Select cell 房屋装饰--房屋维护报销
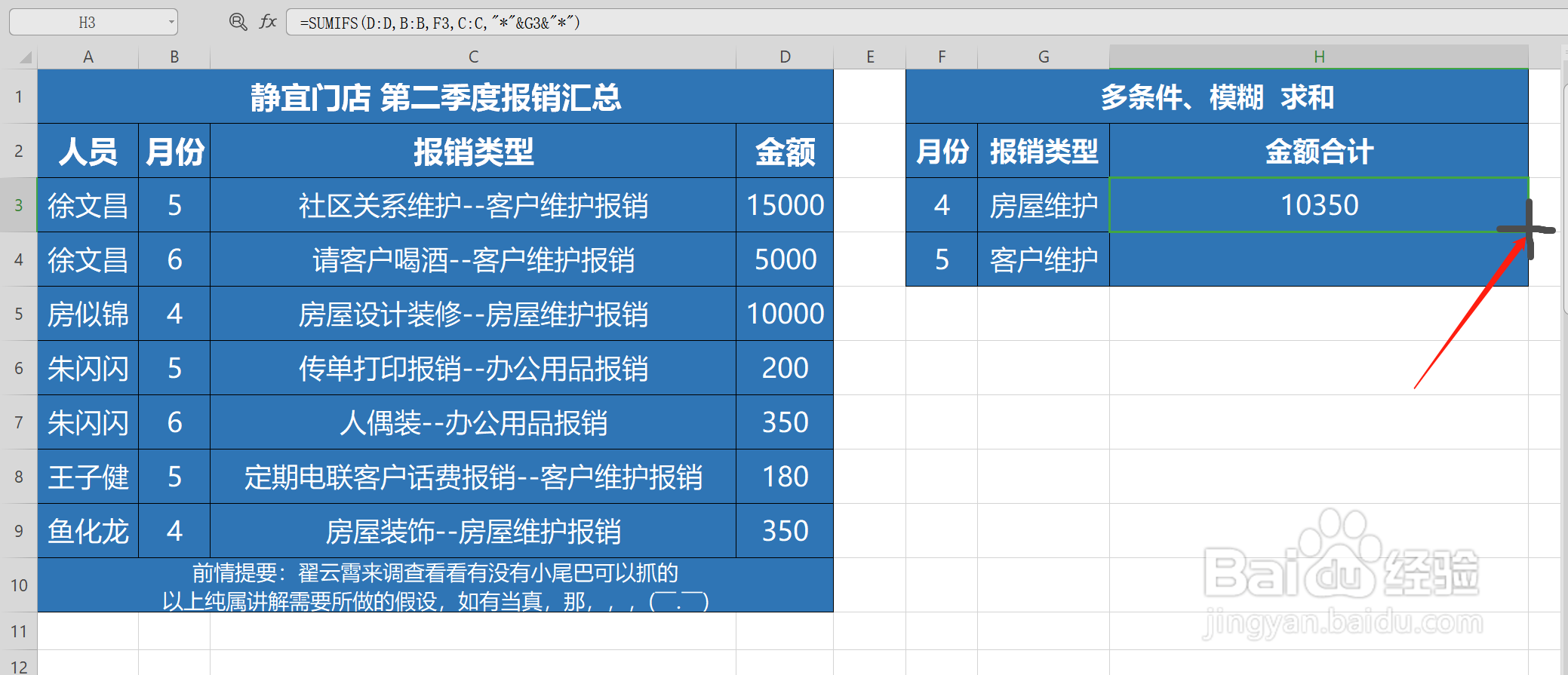 473,531
